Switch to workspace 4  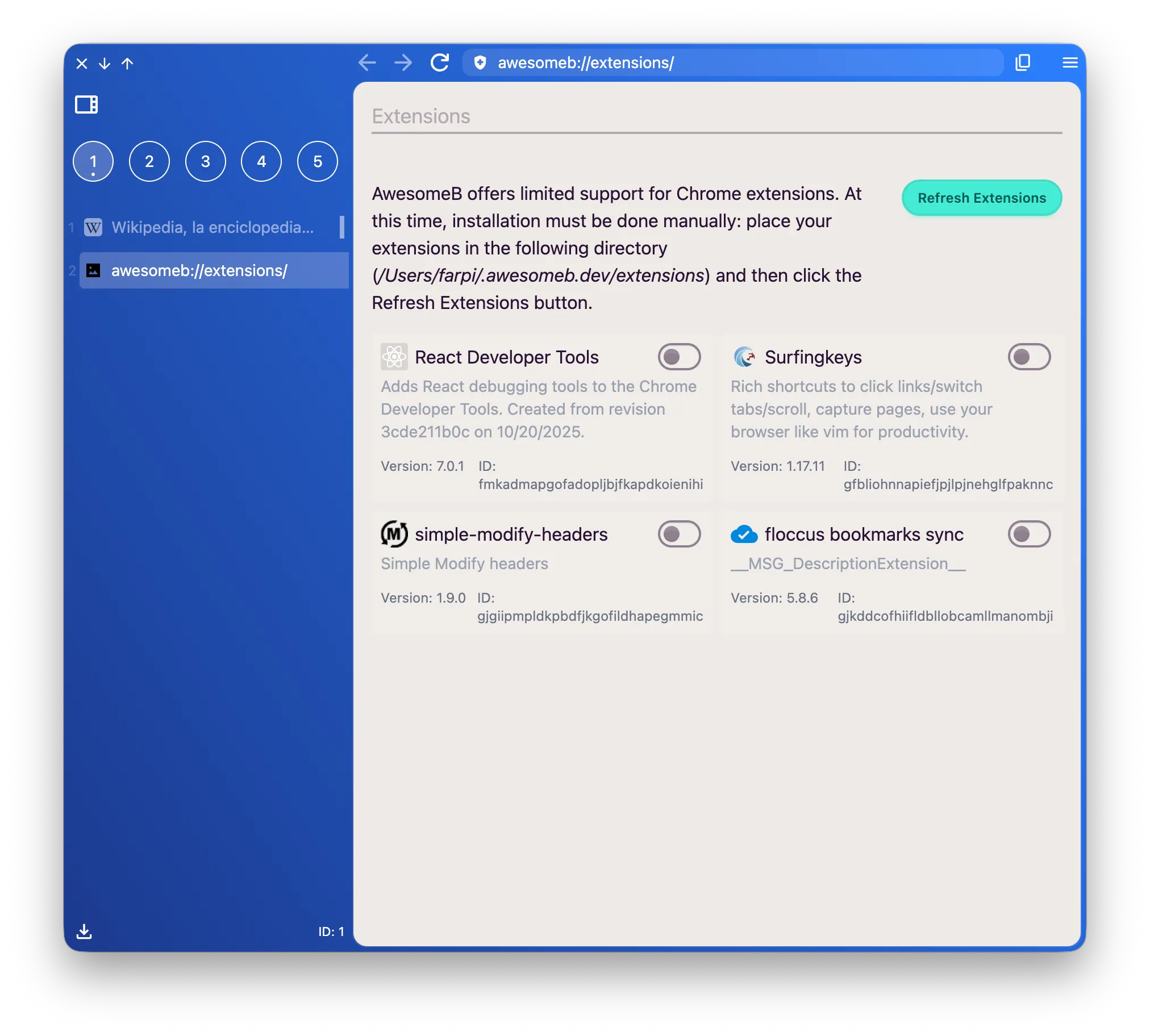point(261,161)
